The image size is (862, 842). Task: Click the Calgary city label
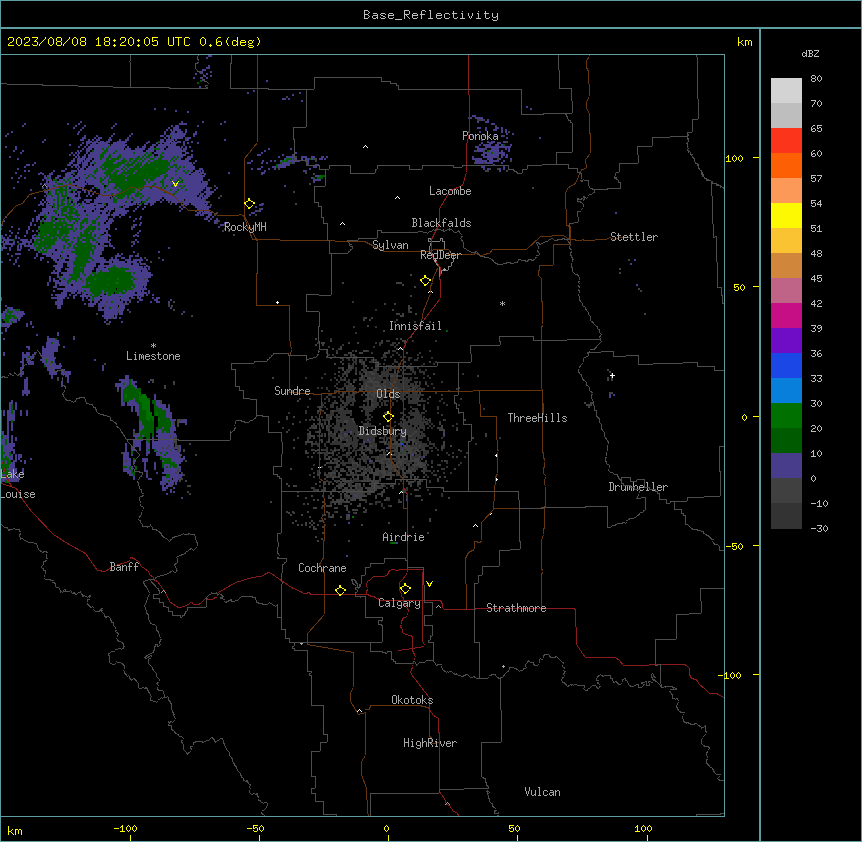pos(399,603)
